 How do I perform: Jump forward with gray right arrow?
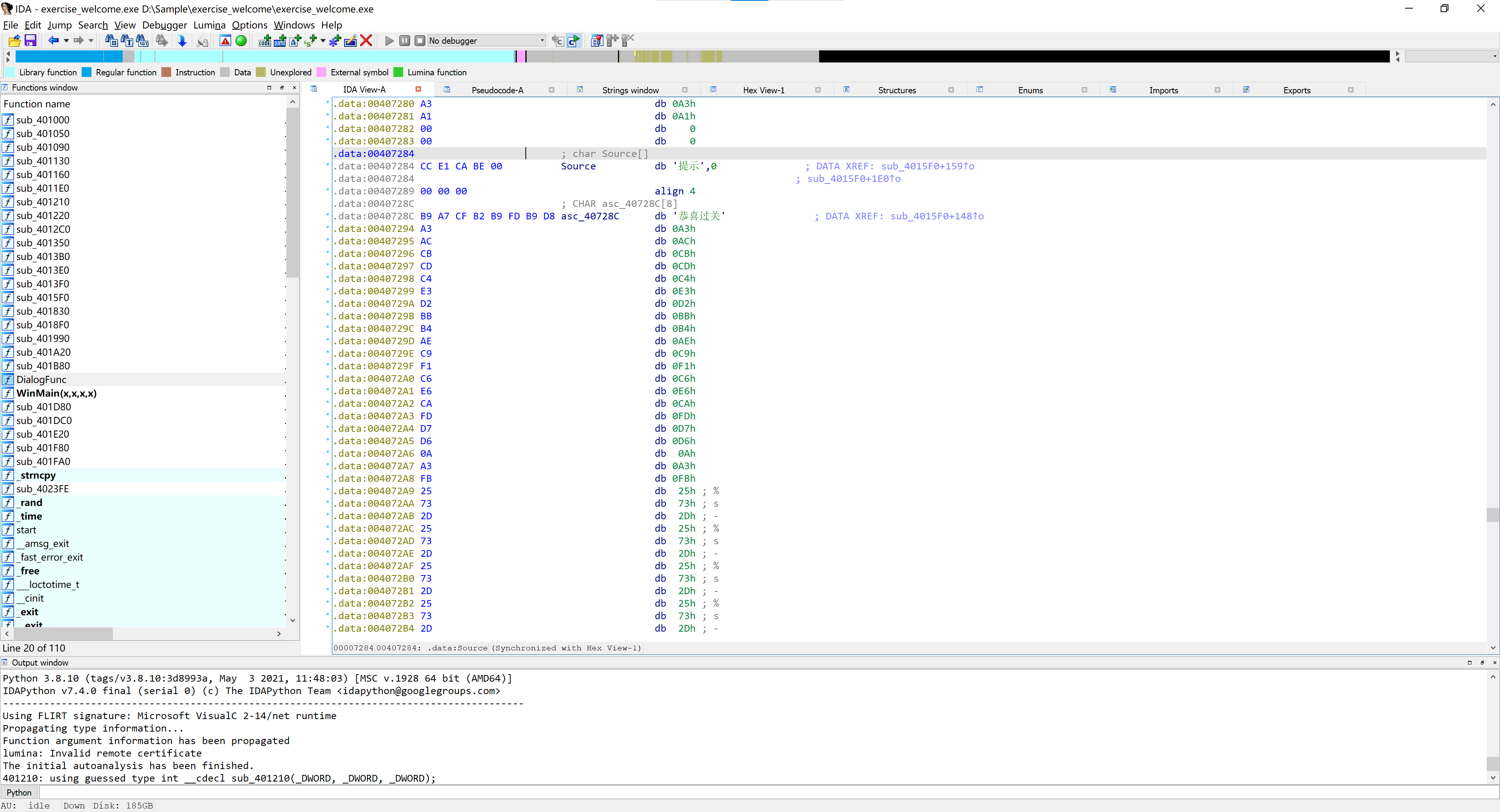pos(79,41)
